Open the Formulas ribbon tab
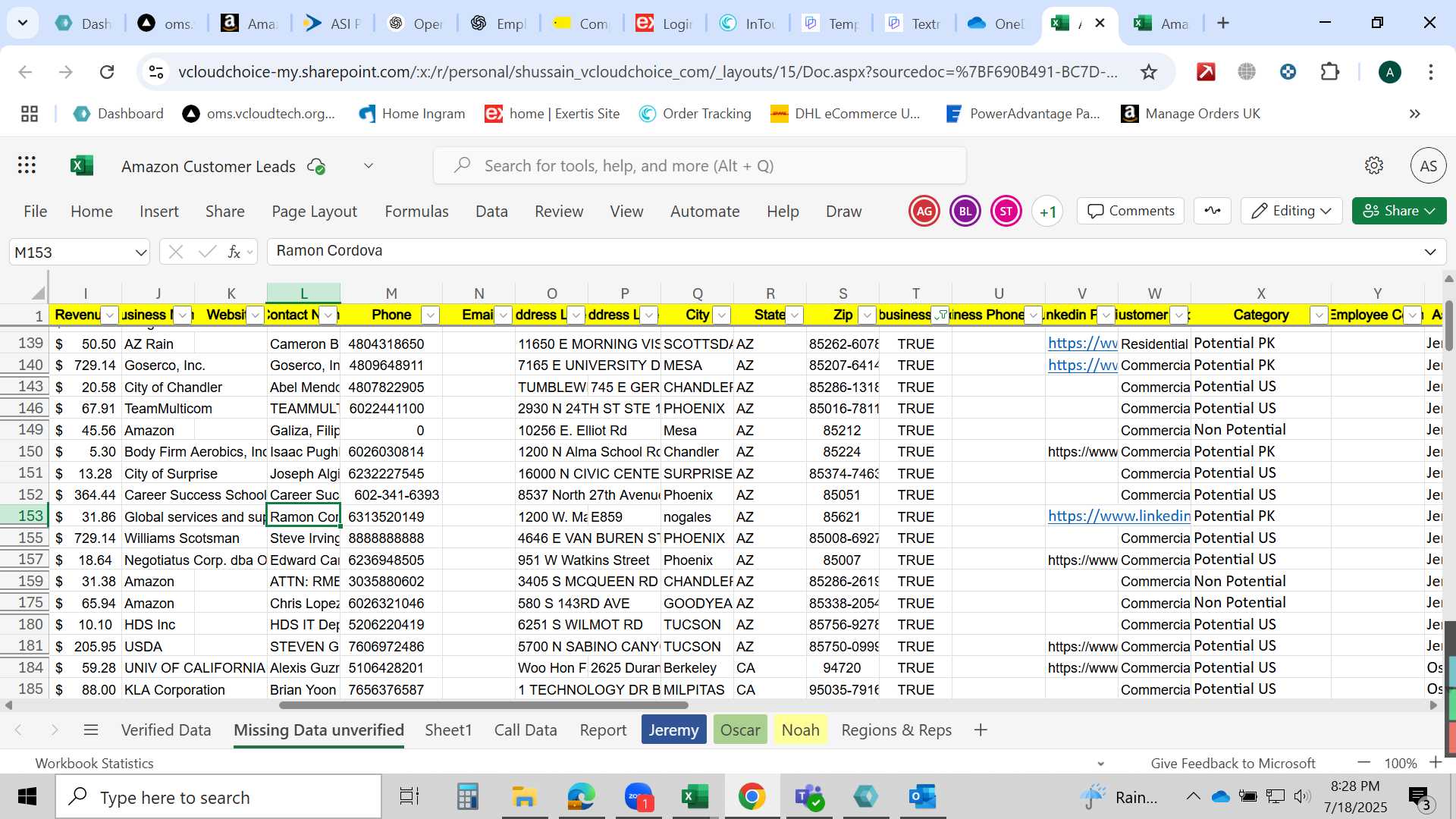Viewport: 1456px width, 819px height. pos(416,212)
